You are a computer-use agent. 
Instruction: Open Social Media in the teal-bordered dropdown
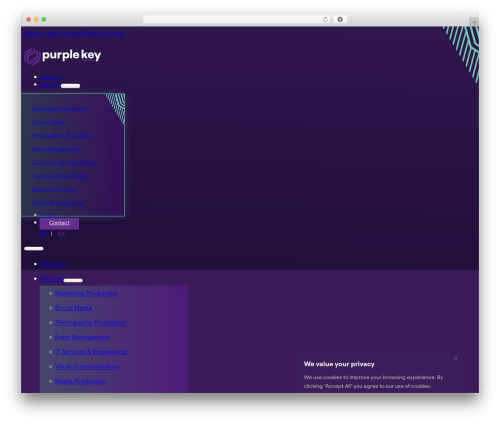coord(48,122)
